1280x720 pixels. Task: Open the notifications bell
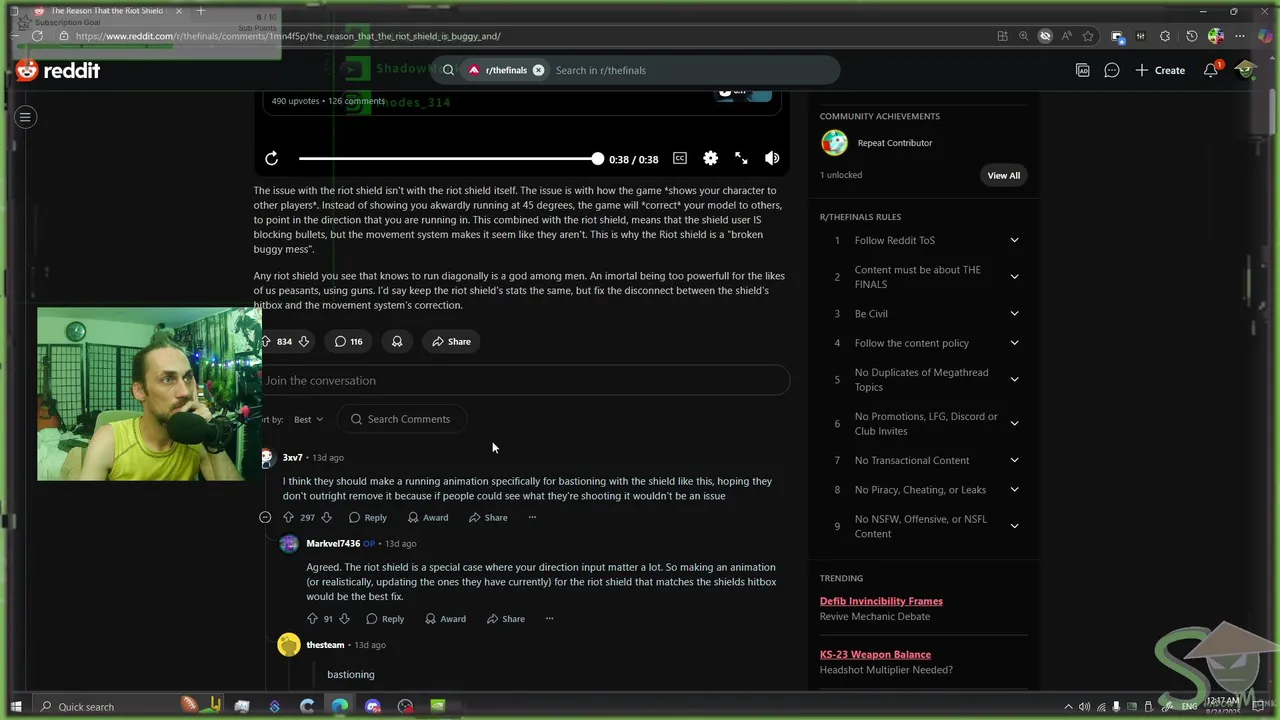1211,70
